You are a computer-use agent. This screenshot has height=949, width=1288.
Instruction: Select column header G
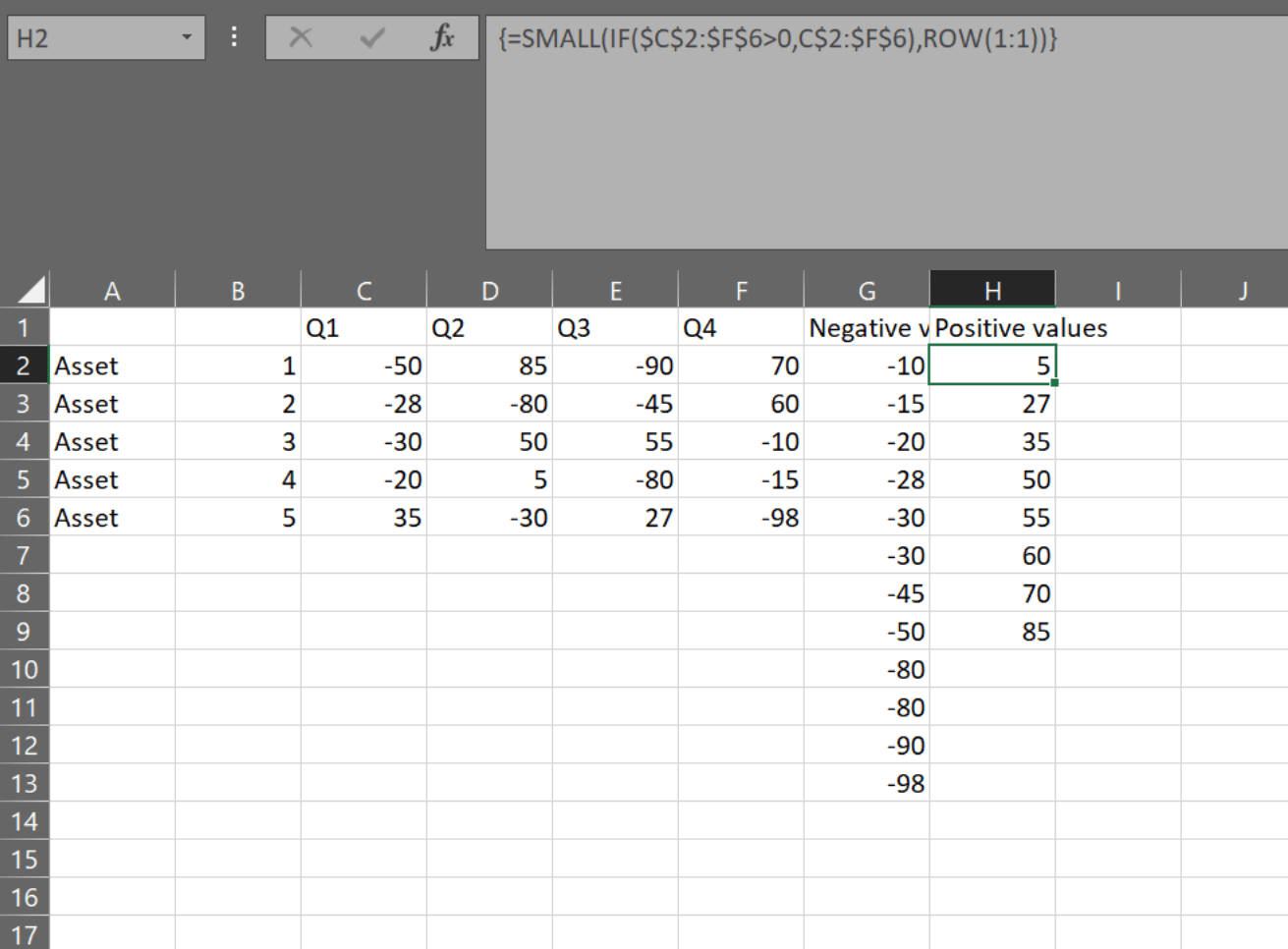coord(867,289)
